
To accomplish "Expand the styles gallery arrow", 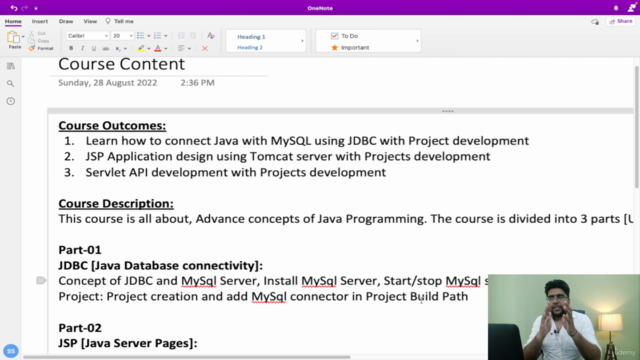I will coord(302,41).
